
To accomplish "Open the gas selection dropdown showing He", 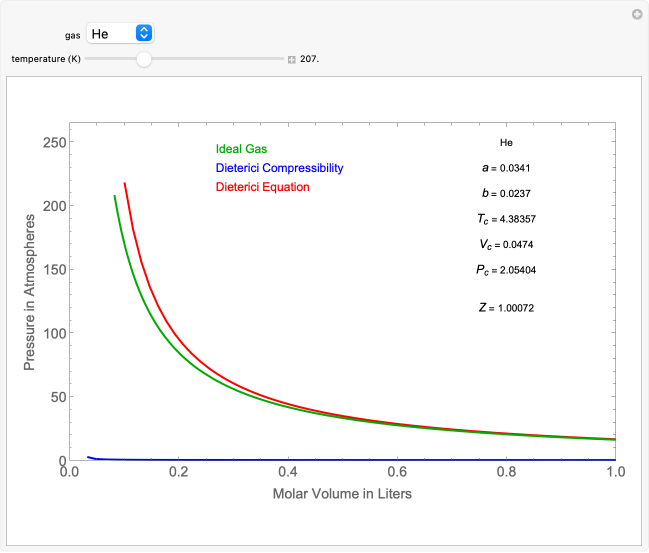I will click(x=120, y=34).
